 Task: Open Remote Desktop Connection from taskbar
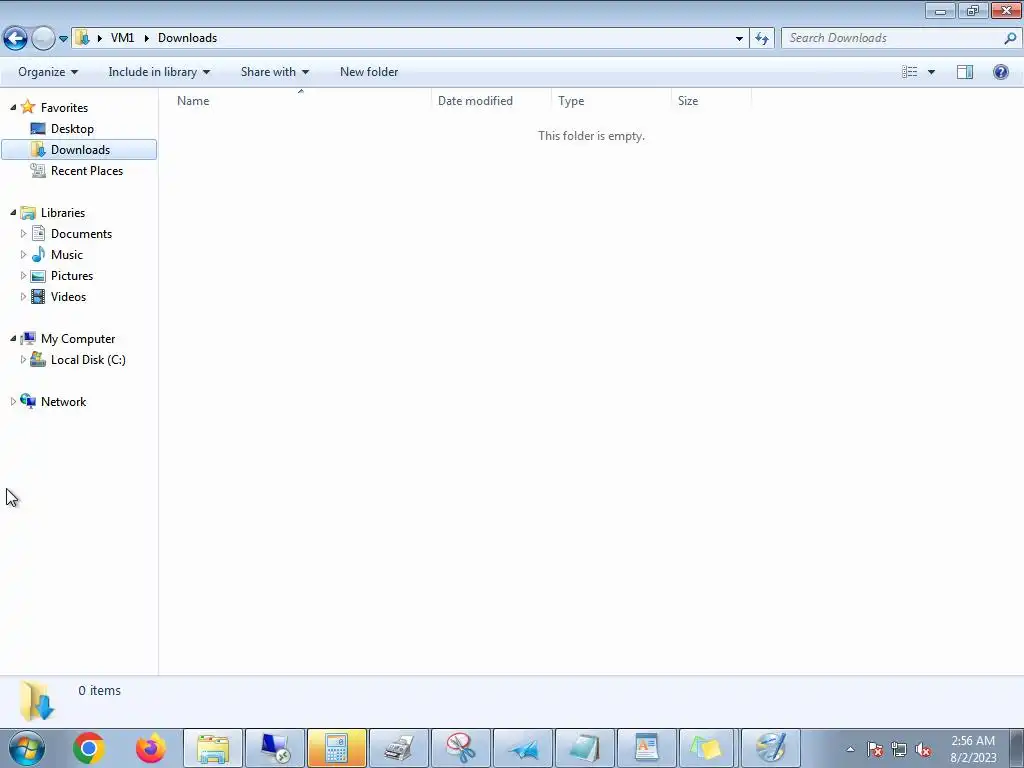(275, 748)
